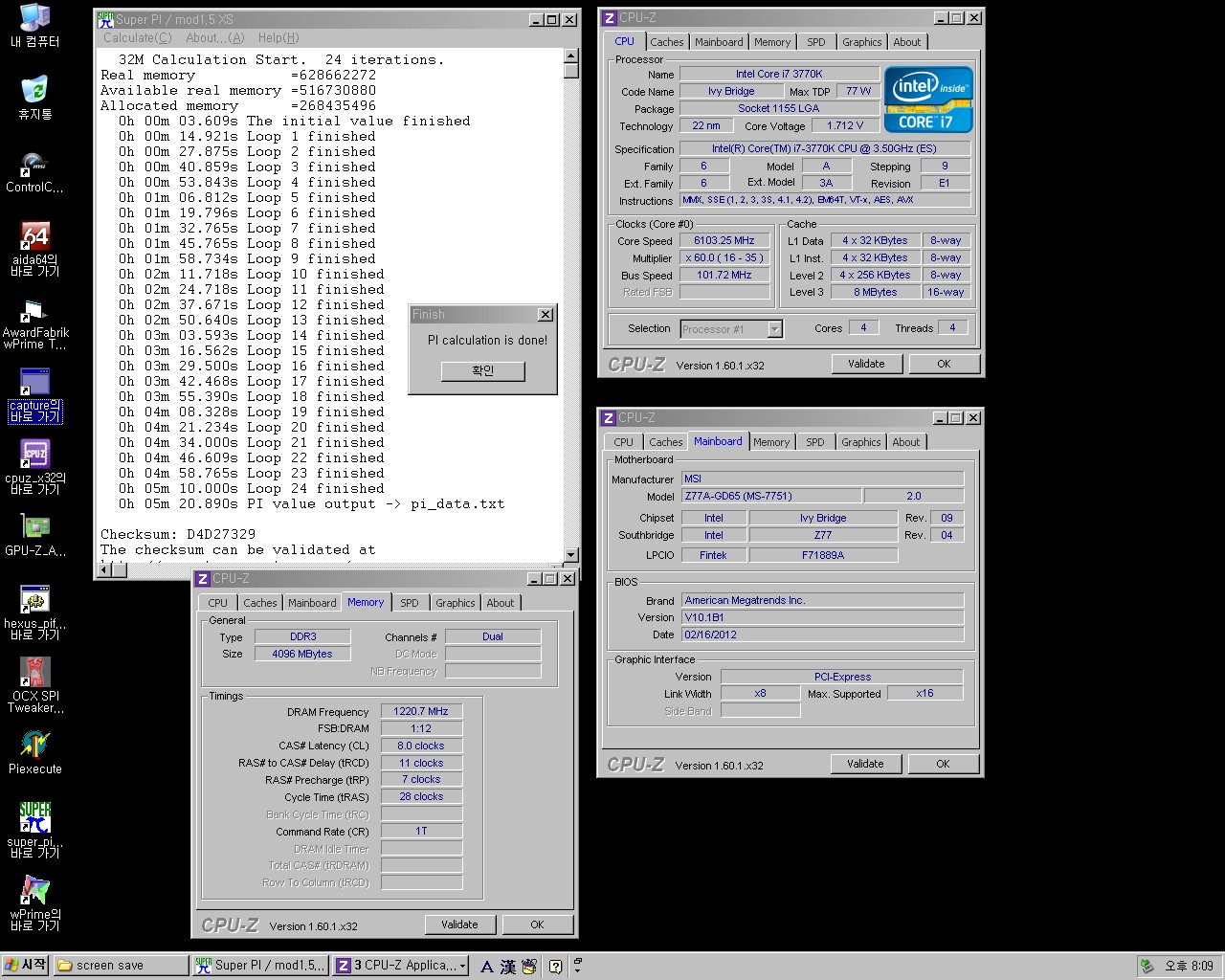Image resolution: width=1225 pixels, height=980 pixels.
Task: Switch to Caches tab in CPU-Z CPU window
Action: coord(667,42)
